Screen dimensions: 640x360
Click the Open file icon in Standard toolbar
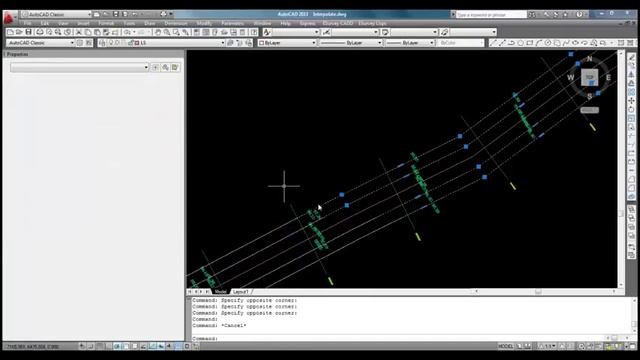[19, 32]
